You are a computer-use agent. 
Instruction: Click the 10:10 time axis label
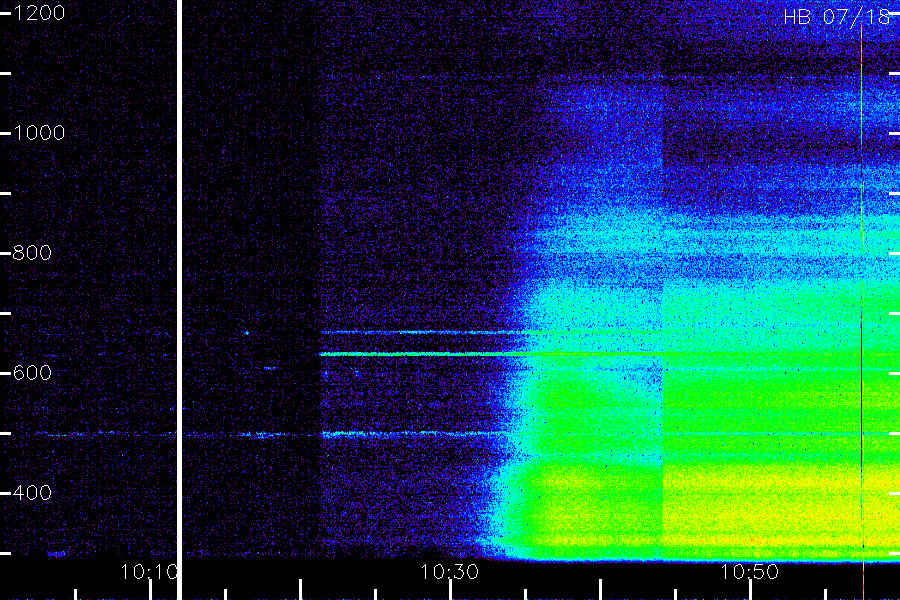click(x=149, y=572)
